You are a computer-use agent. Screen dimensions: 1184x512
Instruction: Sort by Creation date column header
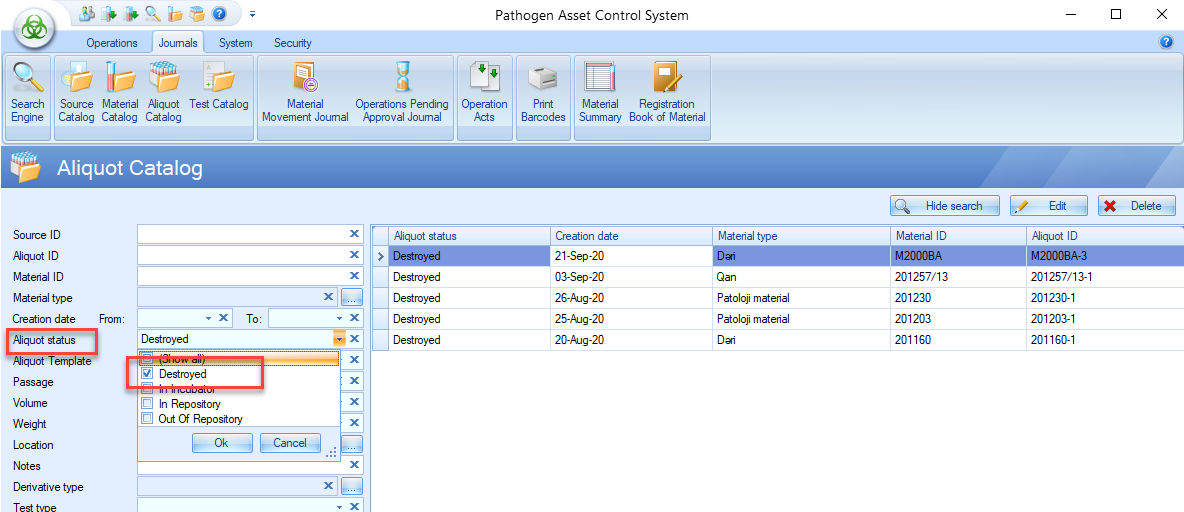click(630, 236)
